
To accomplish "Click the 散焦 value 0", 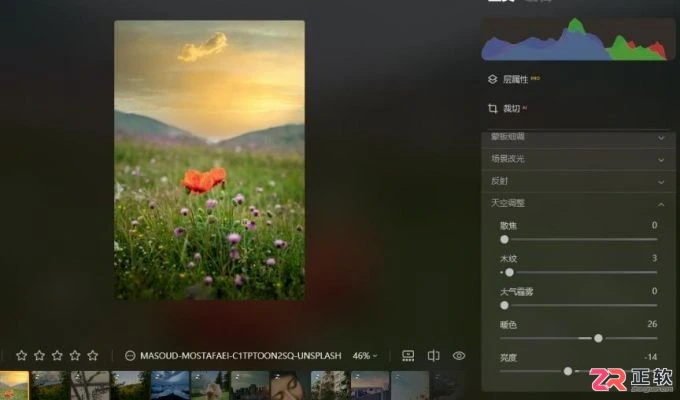I will [x=654, y=225].
